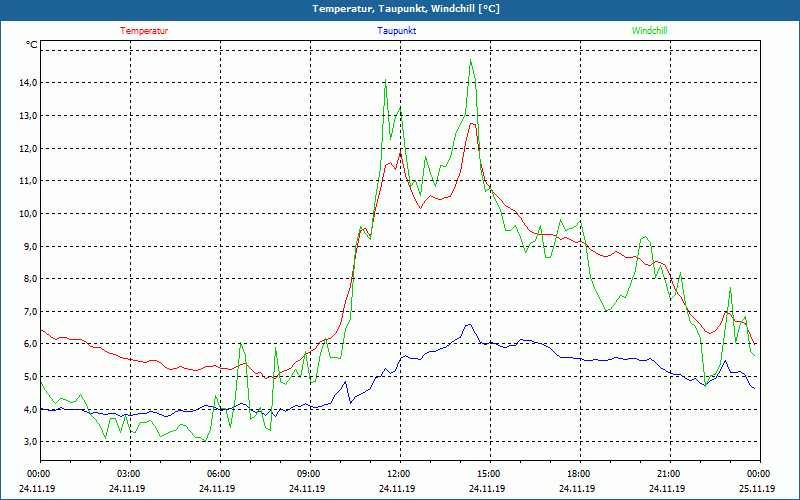This screenshot has width=800, height=500.
Task: Click the '25.11.19' date label
Action: (x=757, y=488)
